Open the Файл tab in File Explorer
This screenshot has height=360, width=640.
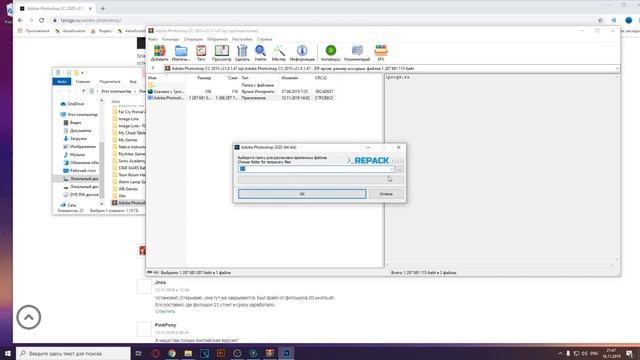[62, 82]
